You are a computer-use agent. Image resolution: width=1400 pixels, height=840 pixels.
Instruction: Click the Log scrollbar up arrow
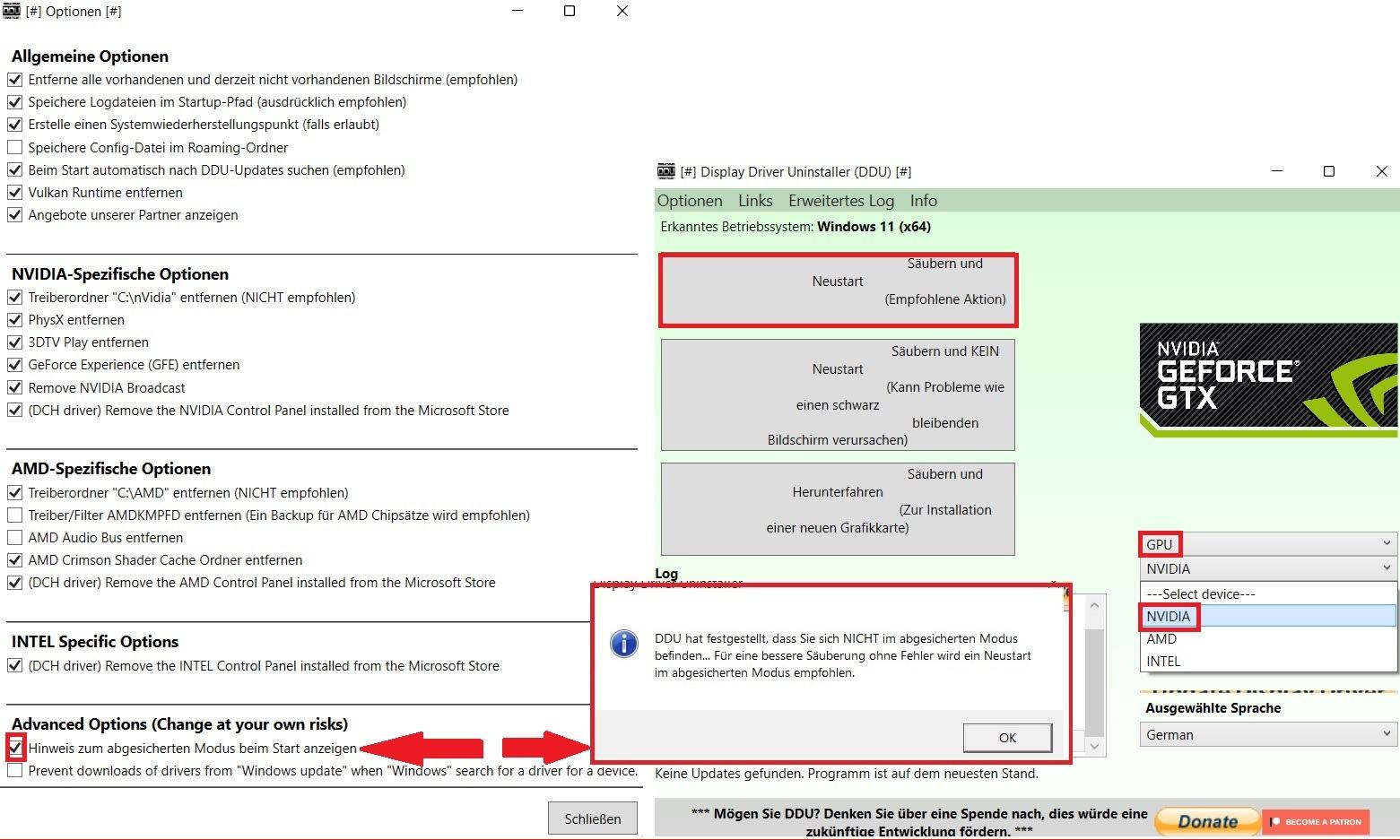tap(1094, 605)
